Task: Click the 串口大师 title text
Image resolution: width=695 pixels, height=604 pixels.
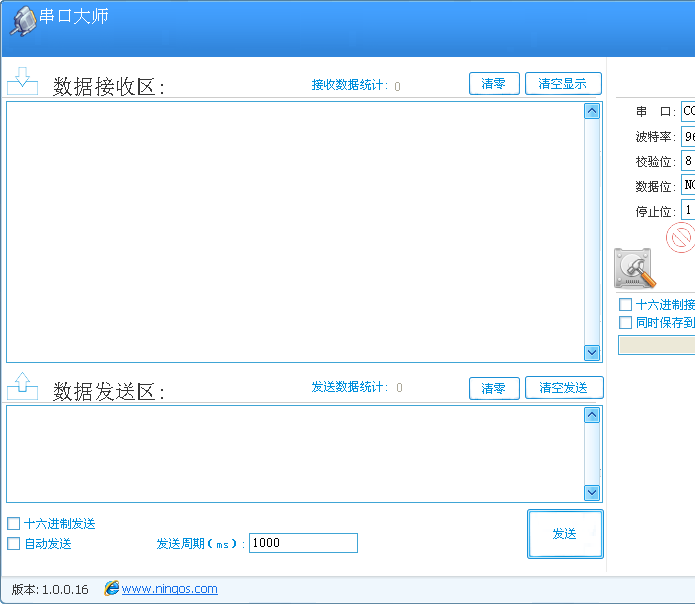Action: click(74, 16)
